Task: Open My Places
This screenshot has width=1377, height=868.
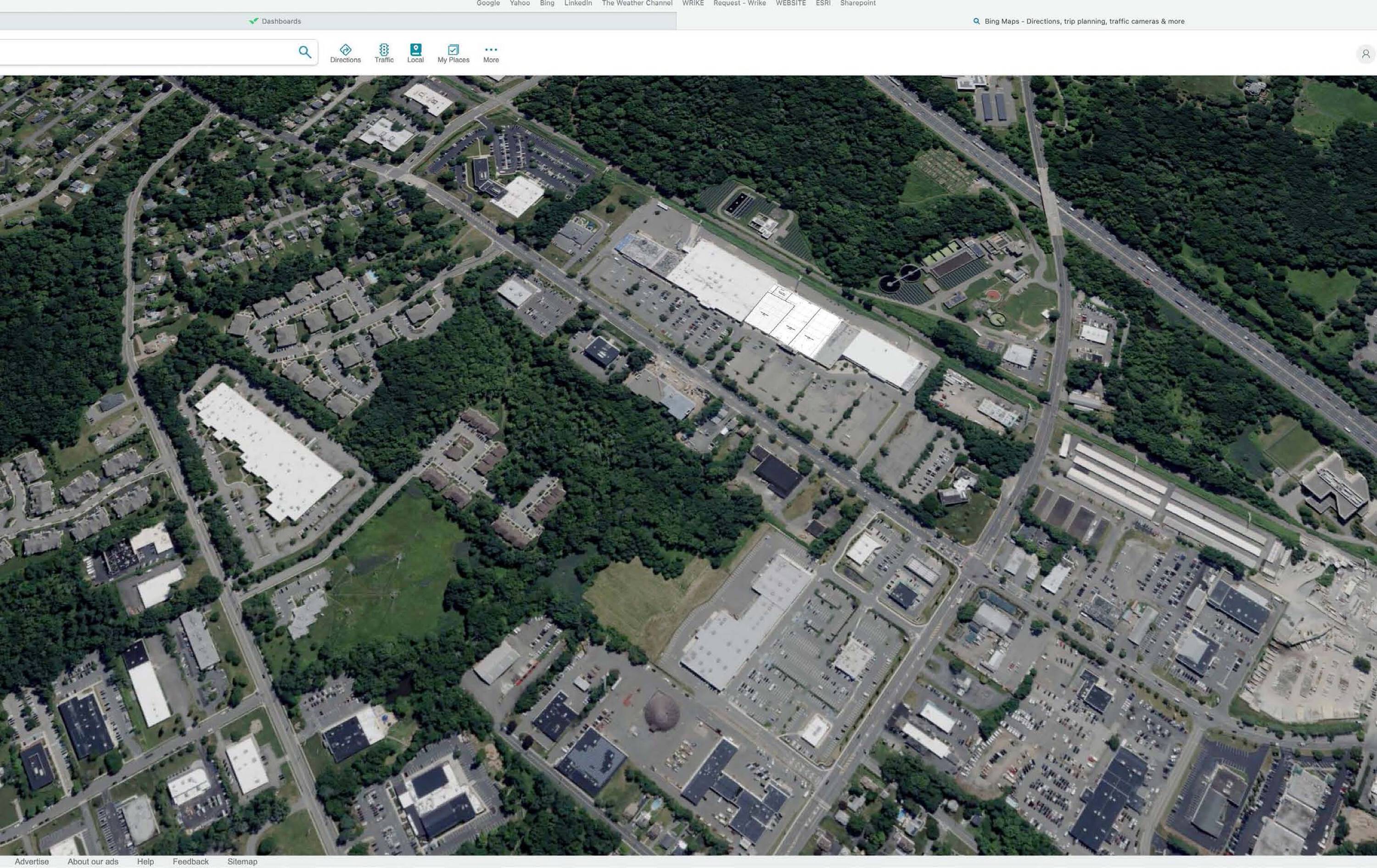Action: (453, 54)
